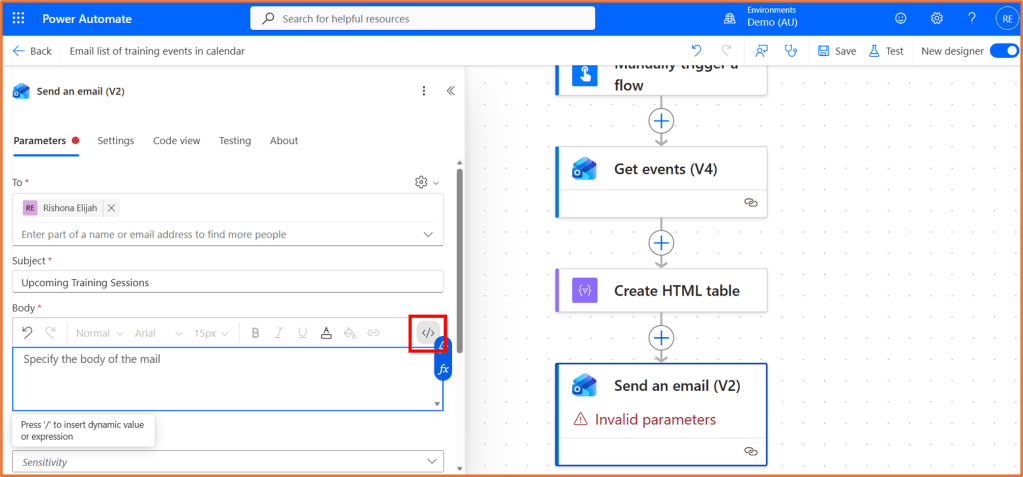
Task: Open the Normal paragraph style dropdown
Action: click(x=99, y=333)
